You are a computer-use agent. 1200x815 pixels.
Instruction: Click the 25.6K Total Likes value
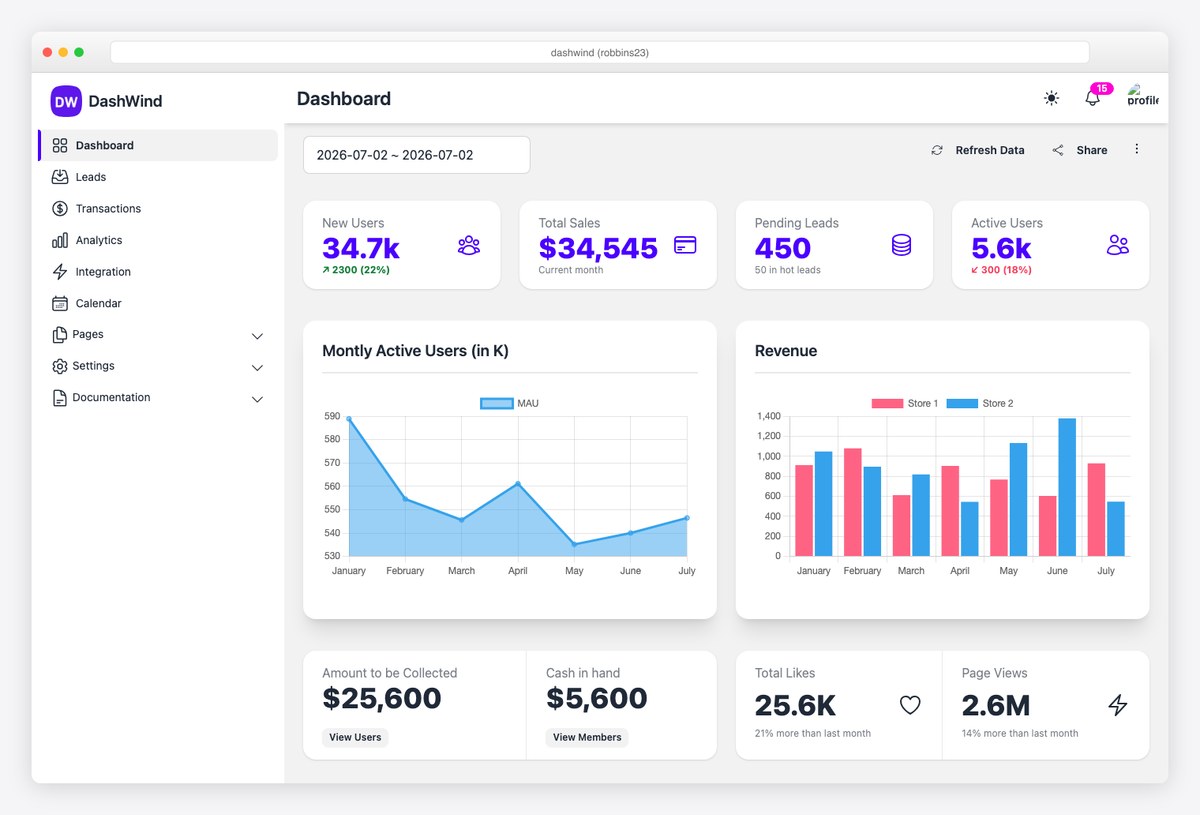pos(795,706)
